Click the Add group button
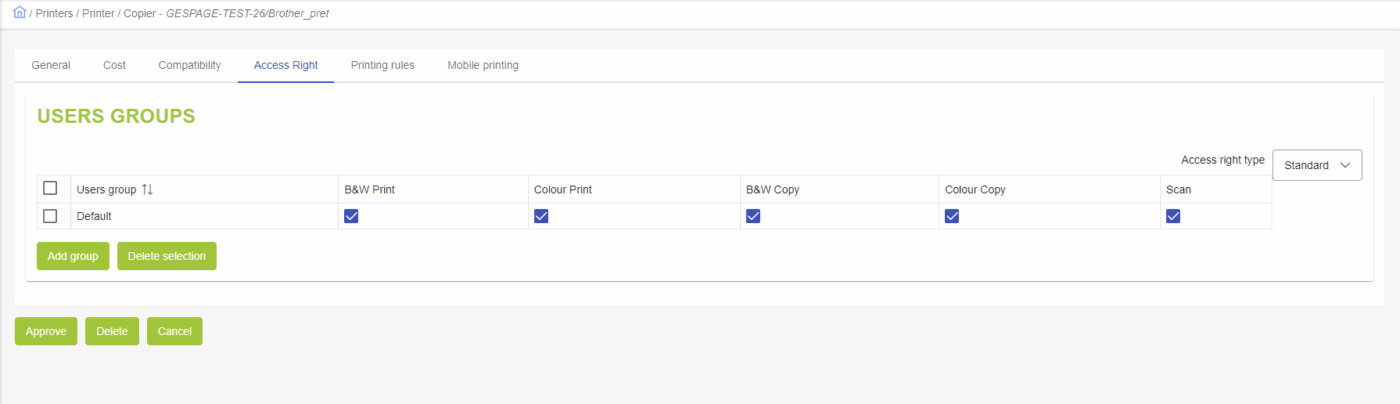This screenshot has height=404, width=1400. 73,256
